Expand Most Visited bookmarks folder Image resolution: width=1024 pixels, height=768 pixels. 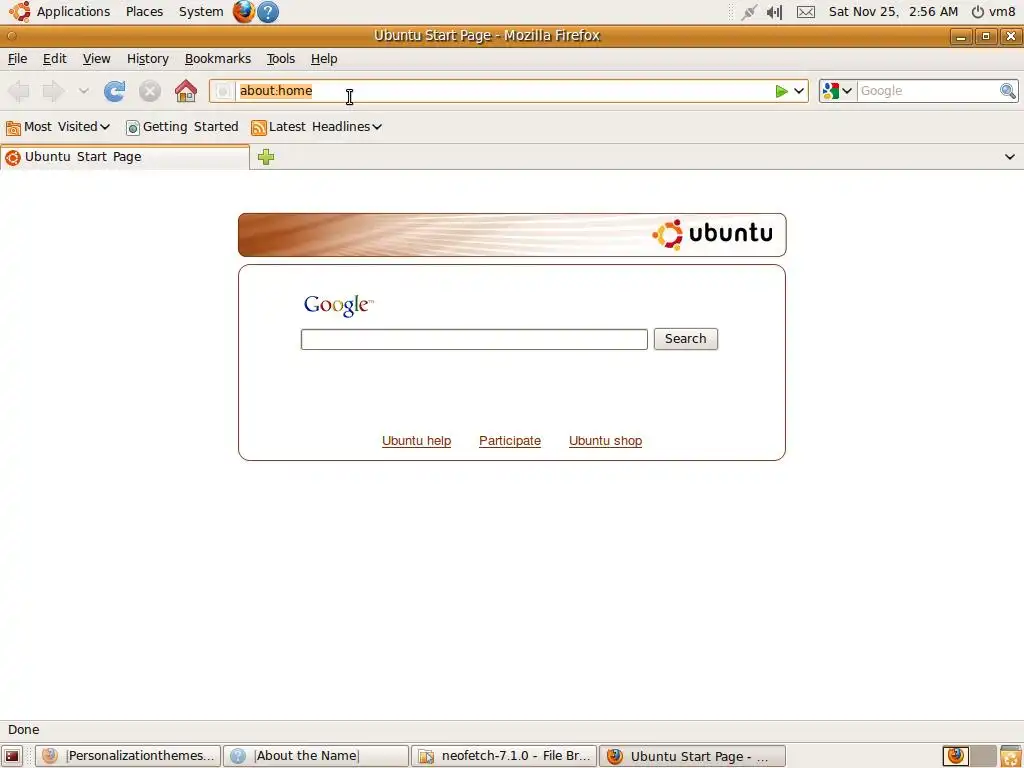tap(57, 127)
